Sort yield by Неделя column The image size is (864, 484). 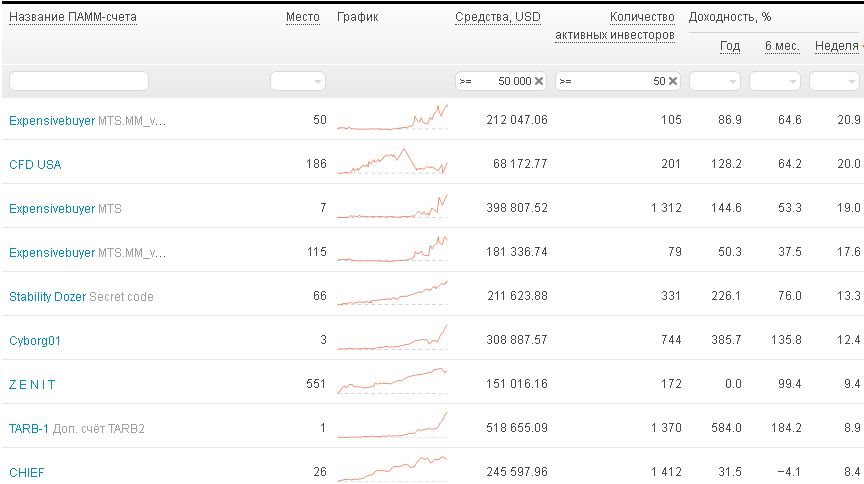[836, 46]
